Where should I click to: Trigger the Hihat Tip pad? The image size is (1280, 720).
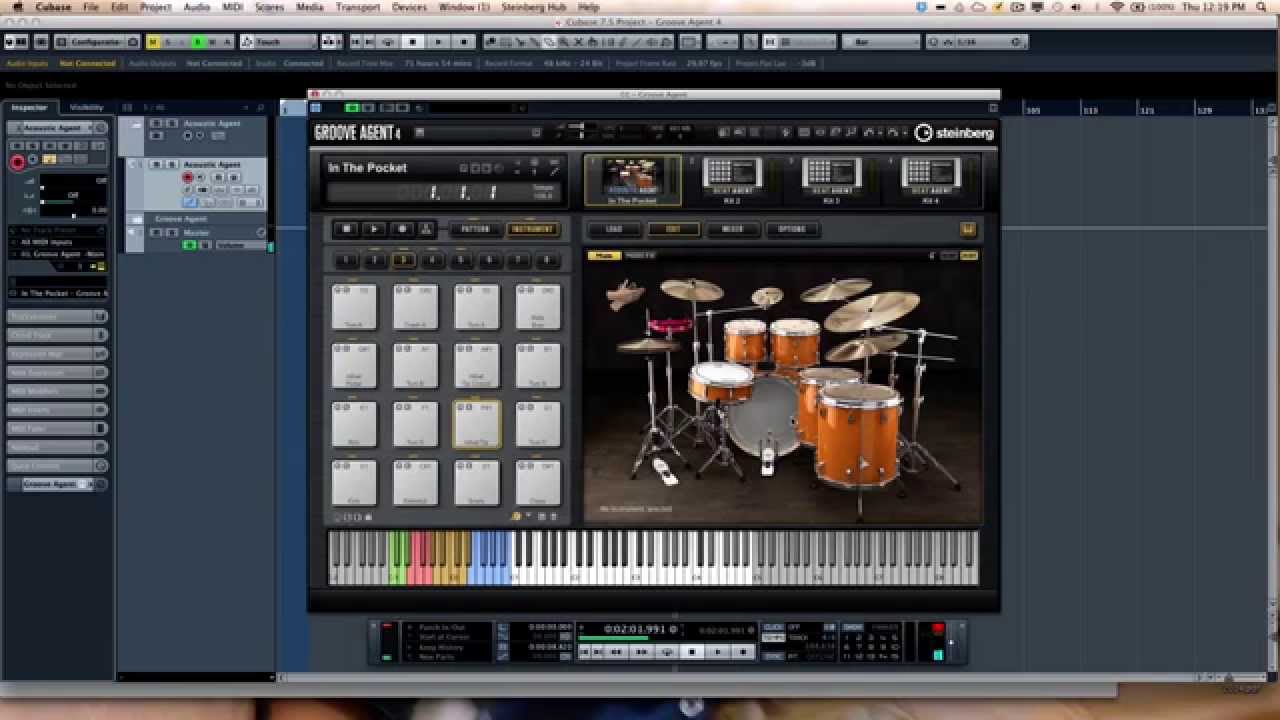tap(477, 425)
